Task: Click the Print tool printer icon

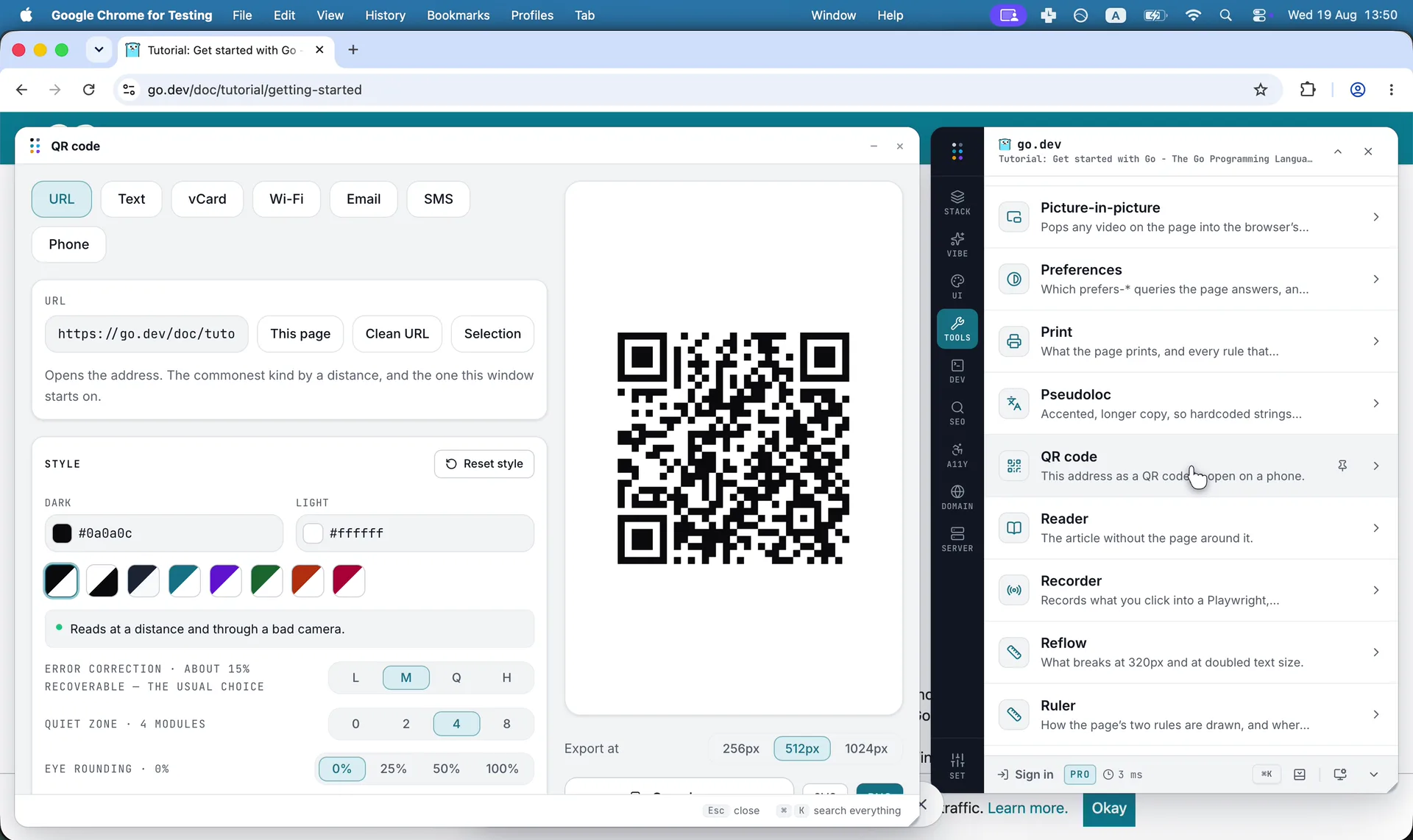Action: pos(1014,341)
